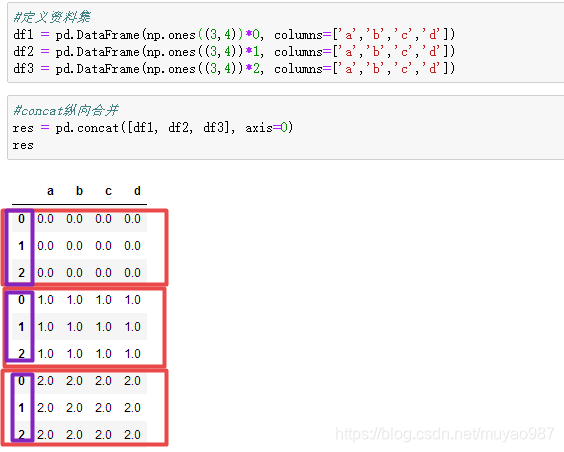Click index label 2 of the 1.0 rows
Image resolution: width=564 pixels, height=452 pixels.
[x=22, y=353]
